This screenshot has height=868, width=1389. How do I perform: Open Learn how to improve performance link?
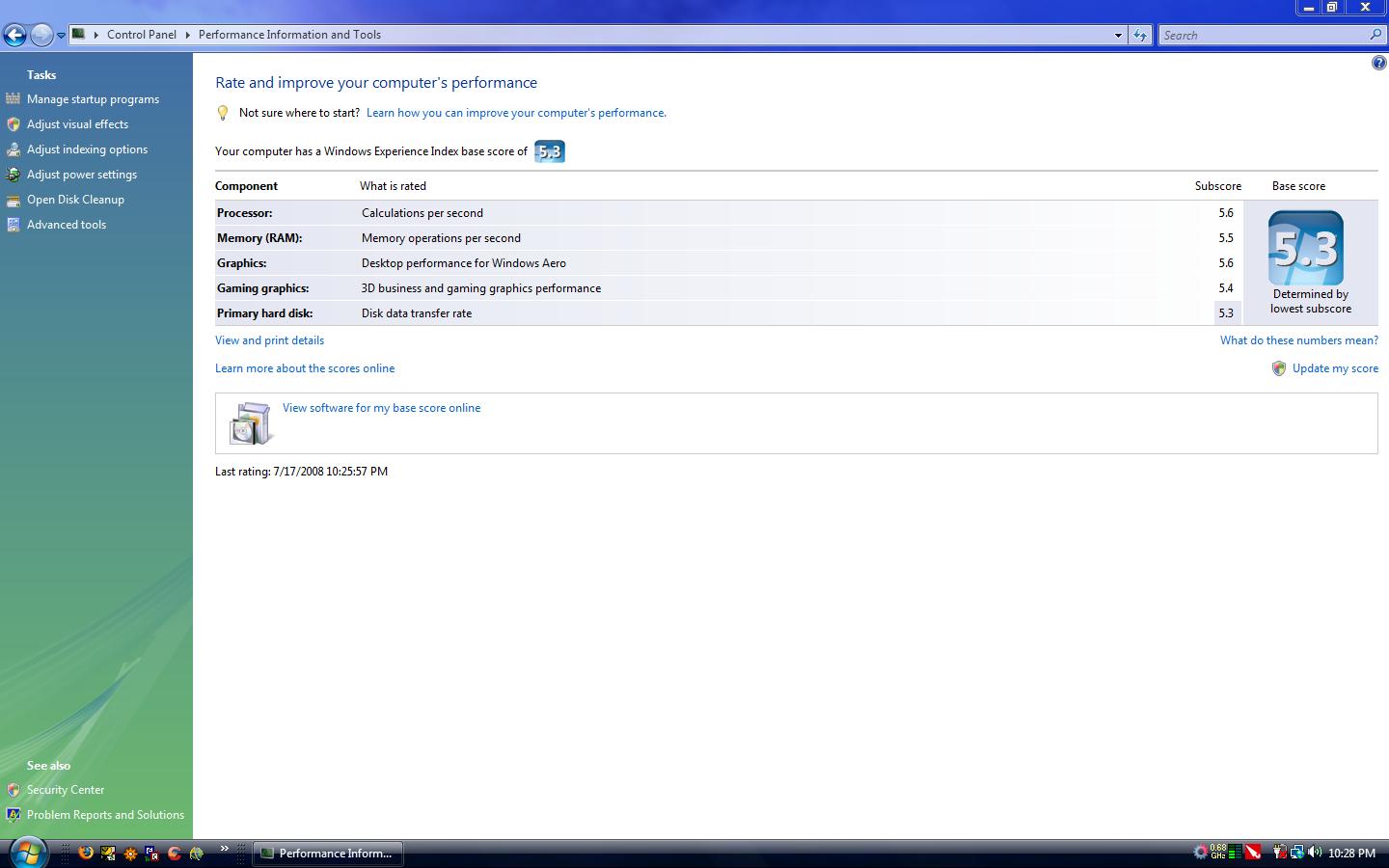[x=516, y=113]
